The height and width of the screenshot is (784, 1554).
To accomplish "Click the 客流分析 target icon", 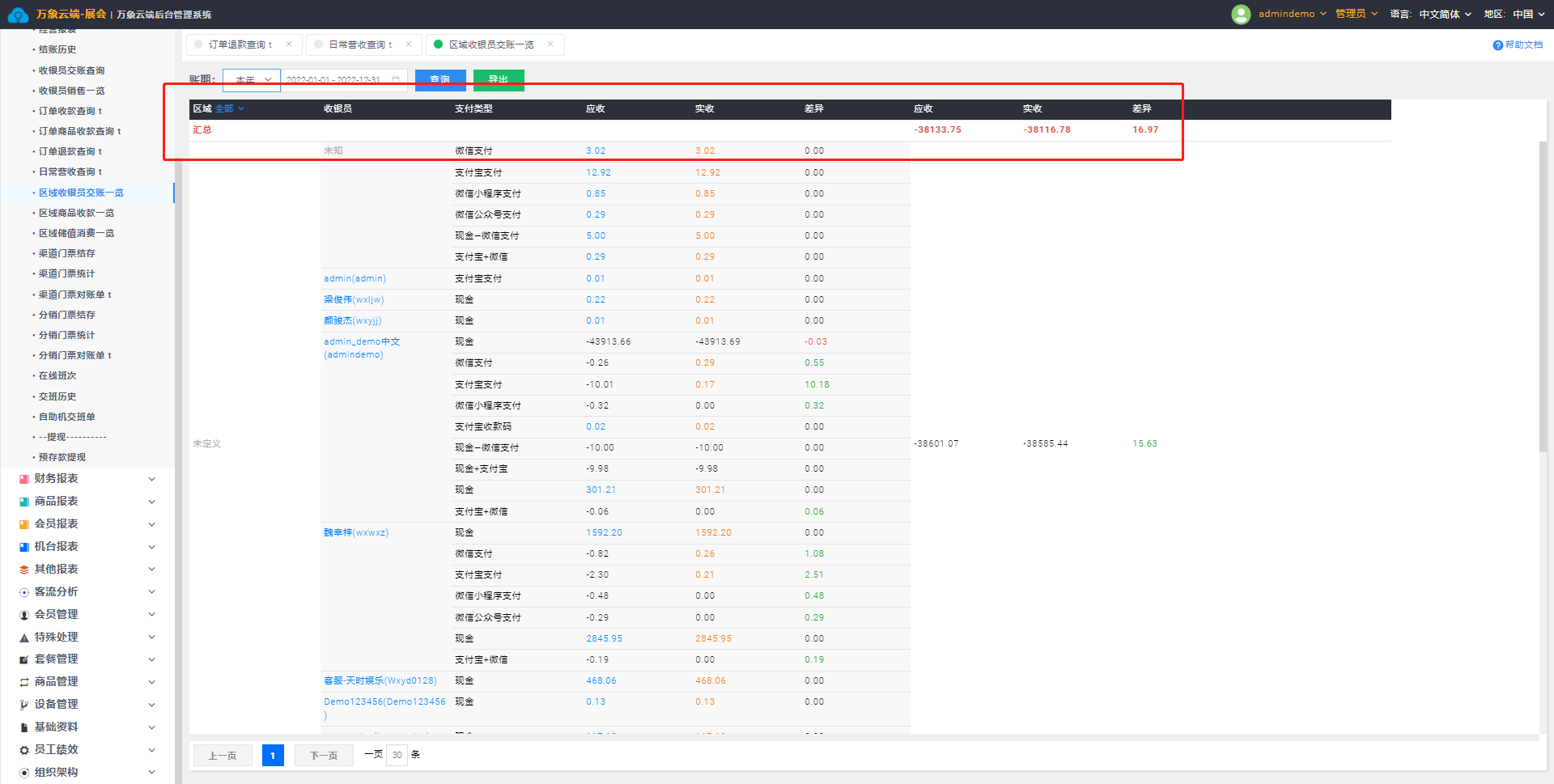I will (24, 592).
